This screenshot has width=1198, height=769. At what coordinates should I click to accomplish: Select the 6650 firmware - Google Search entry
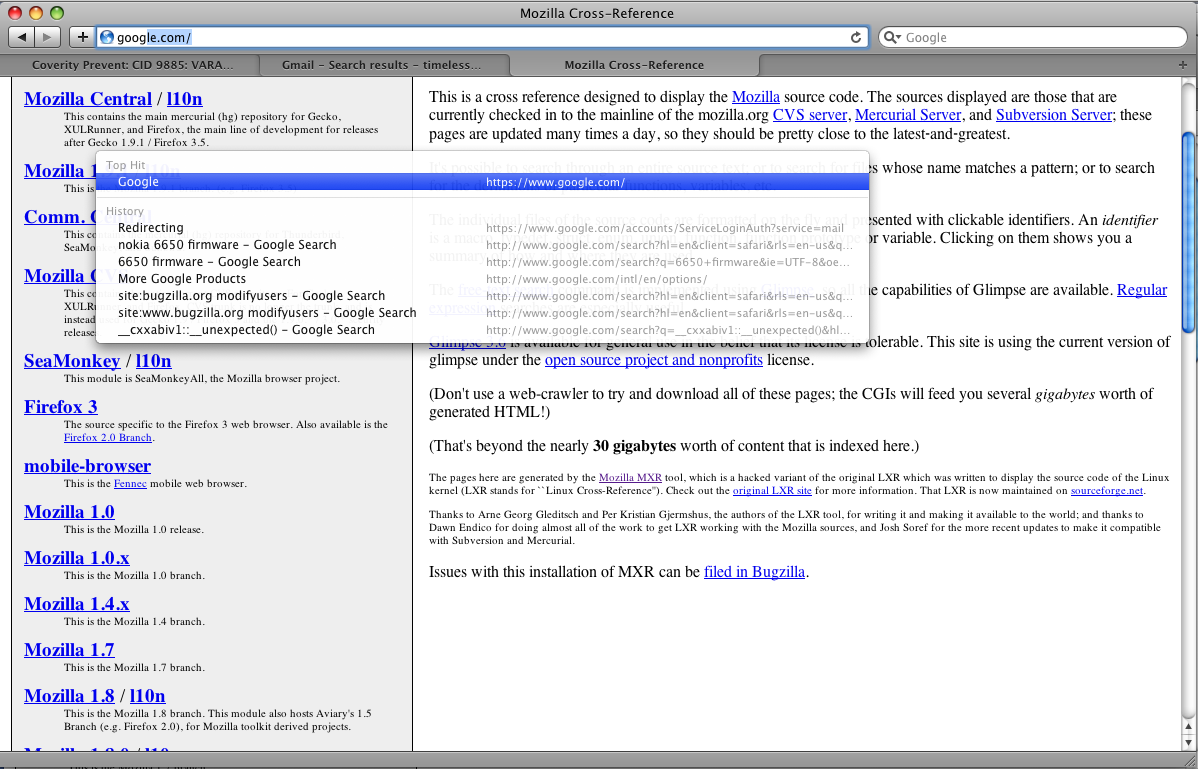click(482, 261)
